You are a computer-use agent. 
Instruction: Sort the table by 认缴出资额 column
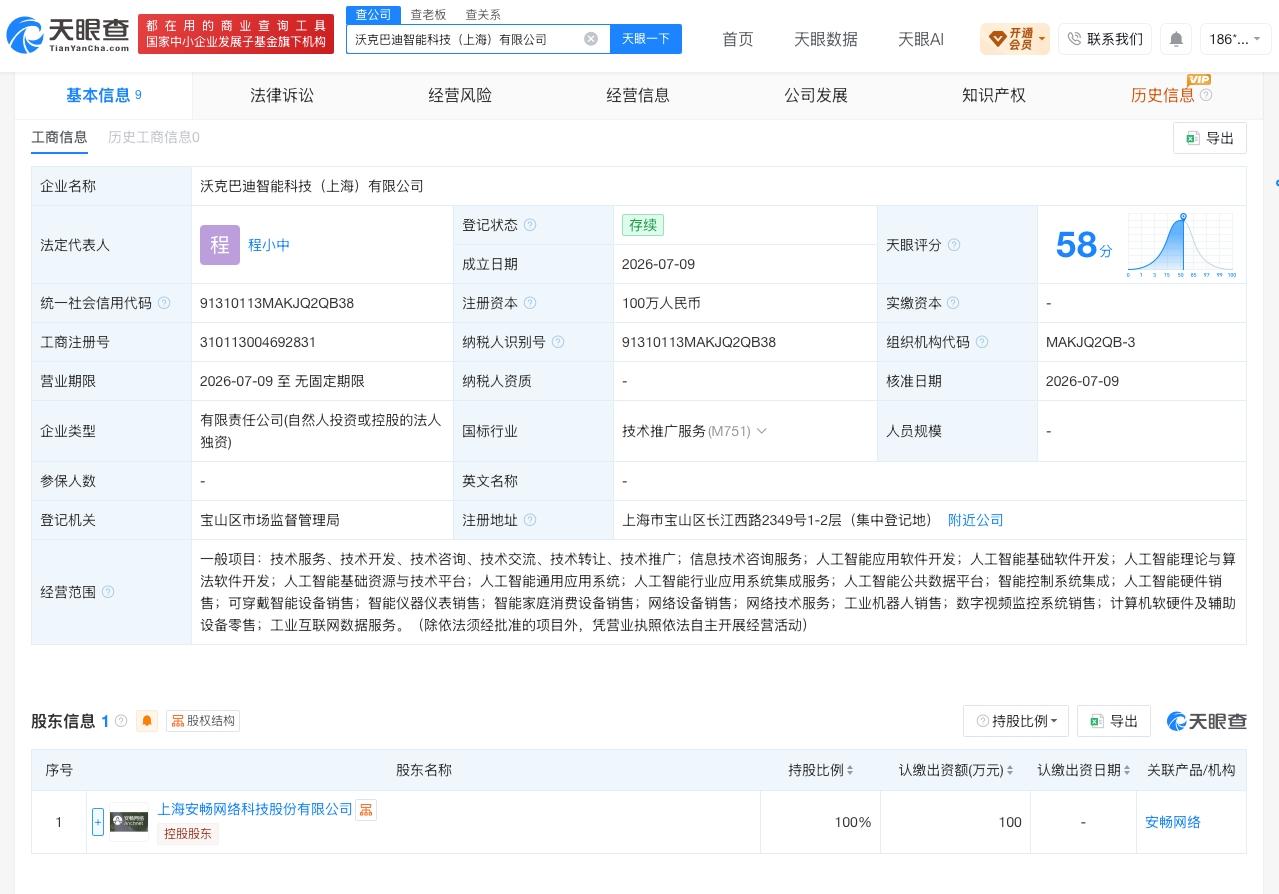point(1010,770)
